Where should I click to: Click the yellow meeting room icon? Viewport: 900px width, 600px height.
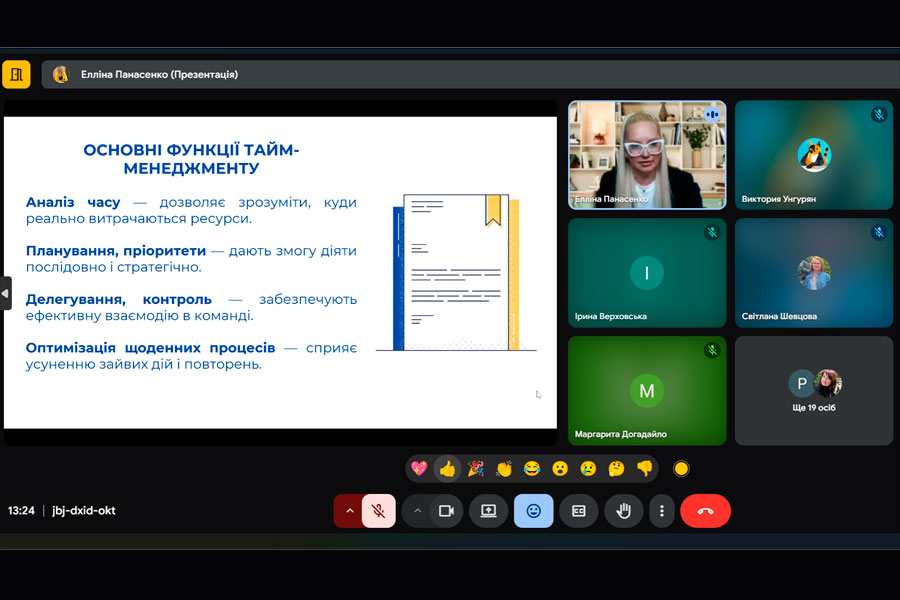[x=16, y=74]
